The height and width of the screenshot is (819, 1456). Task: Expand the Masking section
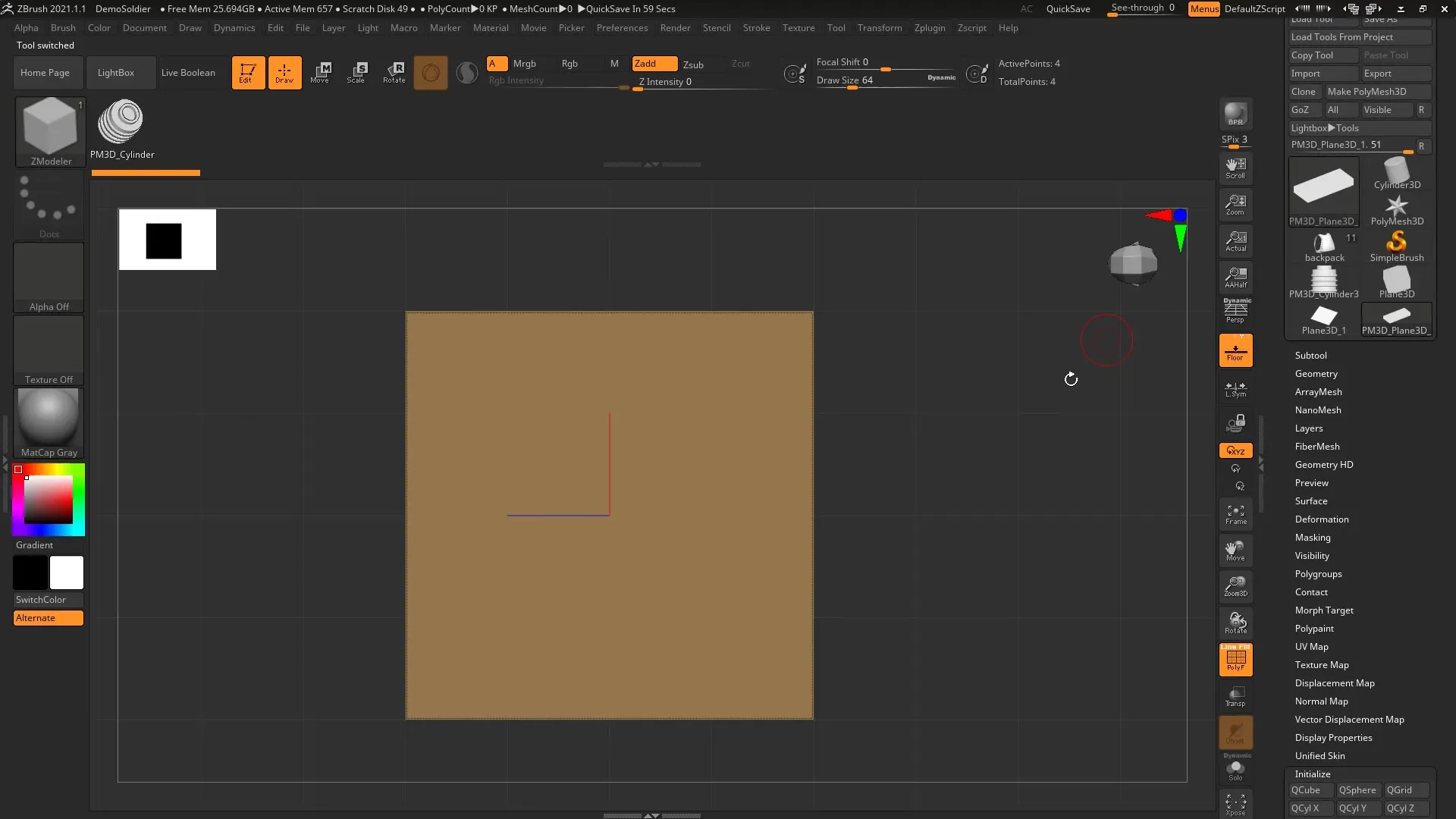pos(1312,537)
